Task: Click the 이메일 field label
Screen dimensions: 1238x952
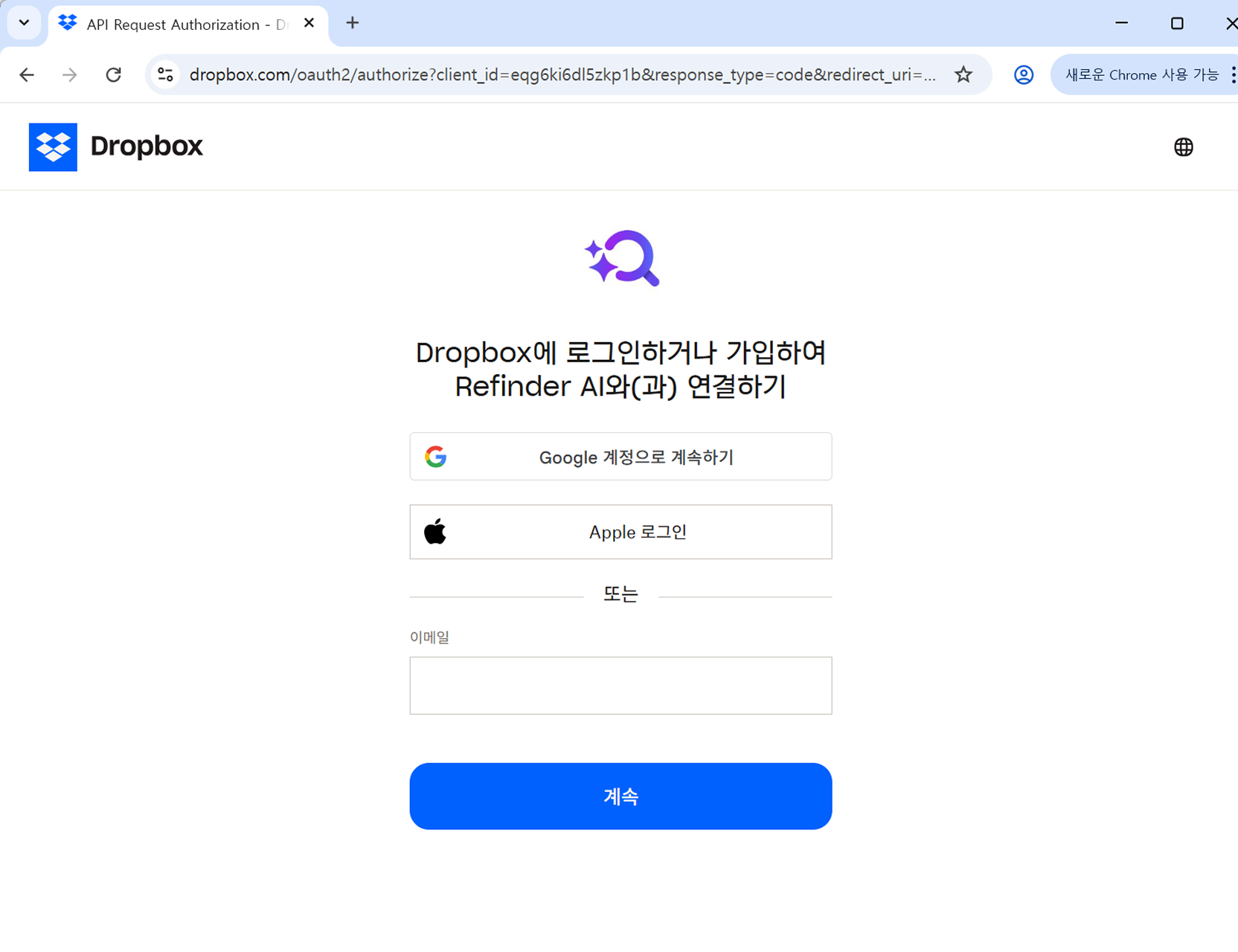Action: pyautogui.click(x=429, y=637)
